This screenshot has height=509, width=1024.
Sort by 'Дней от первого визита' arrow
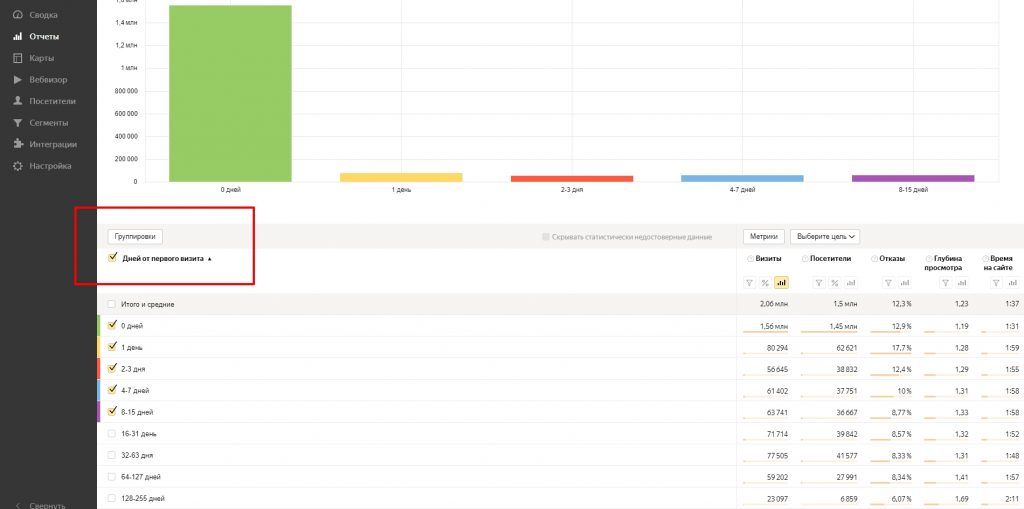[210, 259]
